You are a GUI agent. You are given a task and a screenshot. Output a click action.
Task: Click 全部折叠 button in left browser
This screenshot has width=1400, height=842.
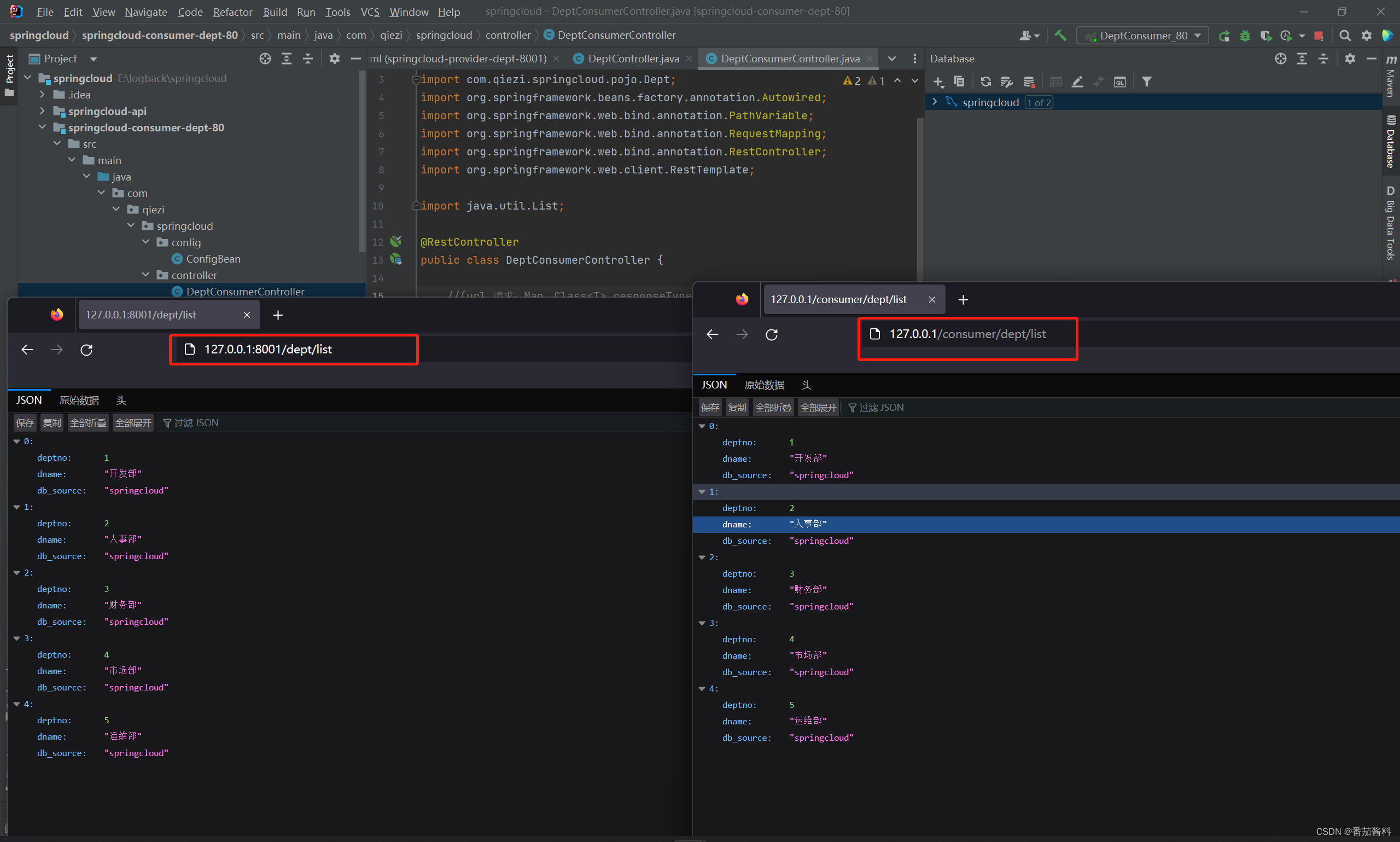point(88,423)
